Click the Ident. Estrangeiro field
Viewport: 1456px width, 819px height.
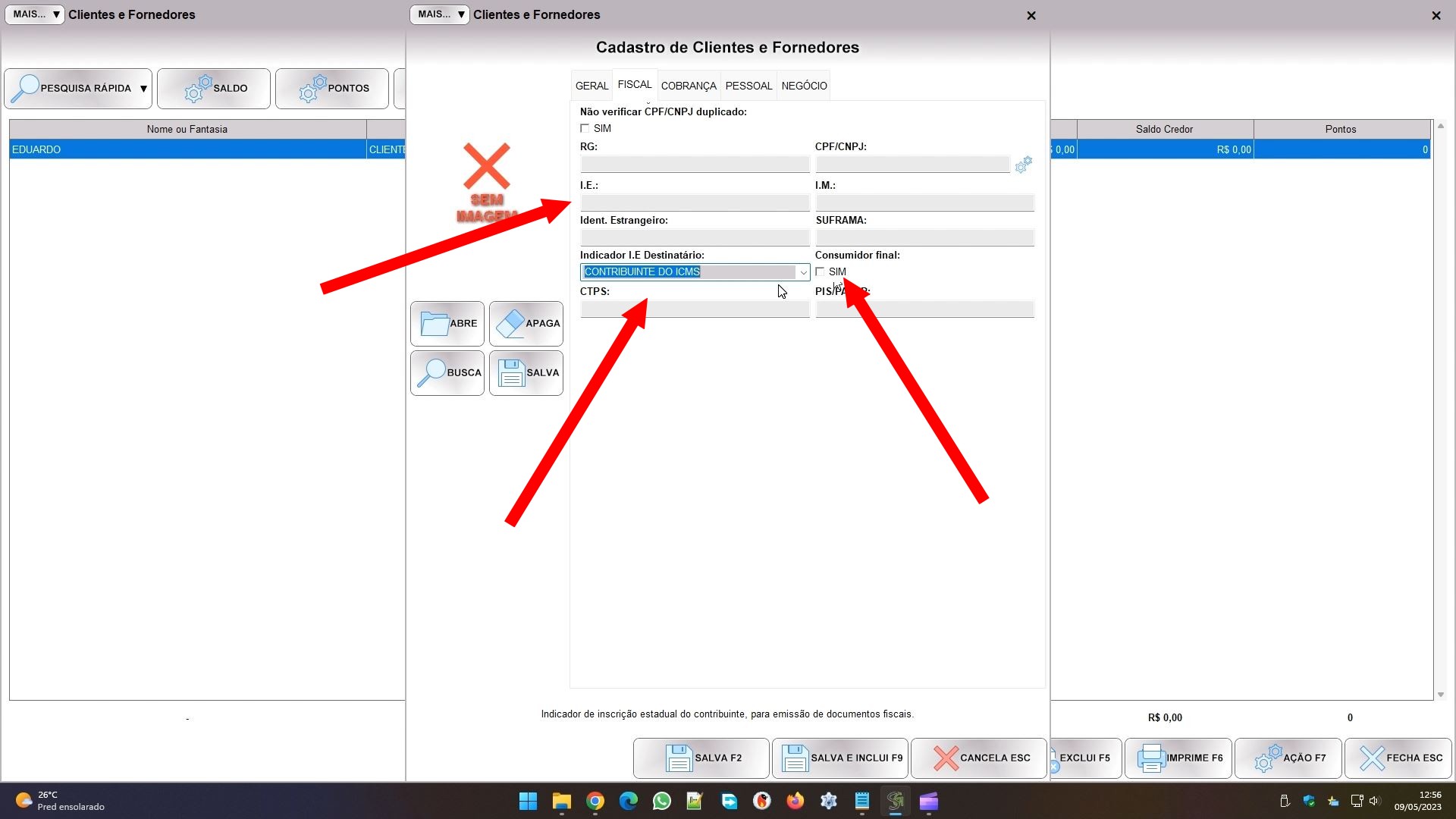pos(695,237)
